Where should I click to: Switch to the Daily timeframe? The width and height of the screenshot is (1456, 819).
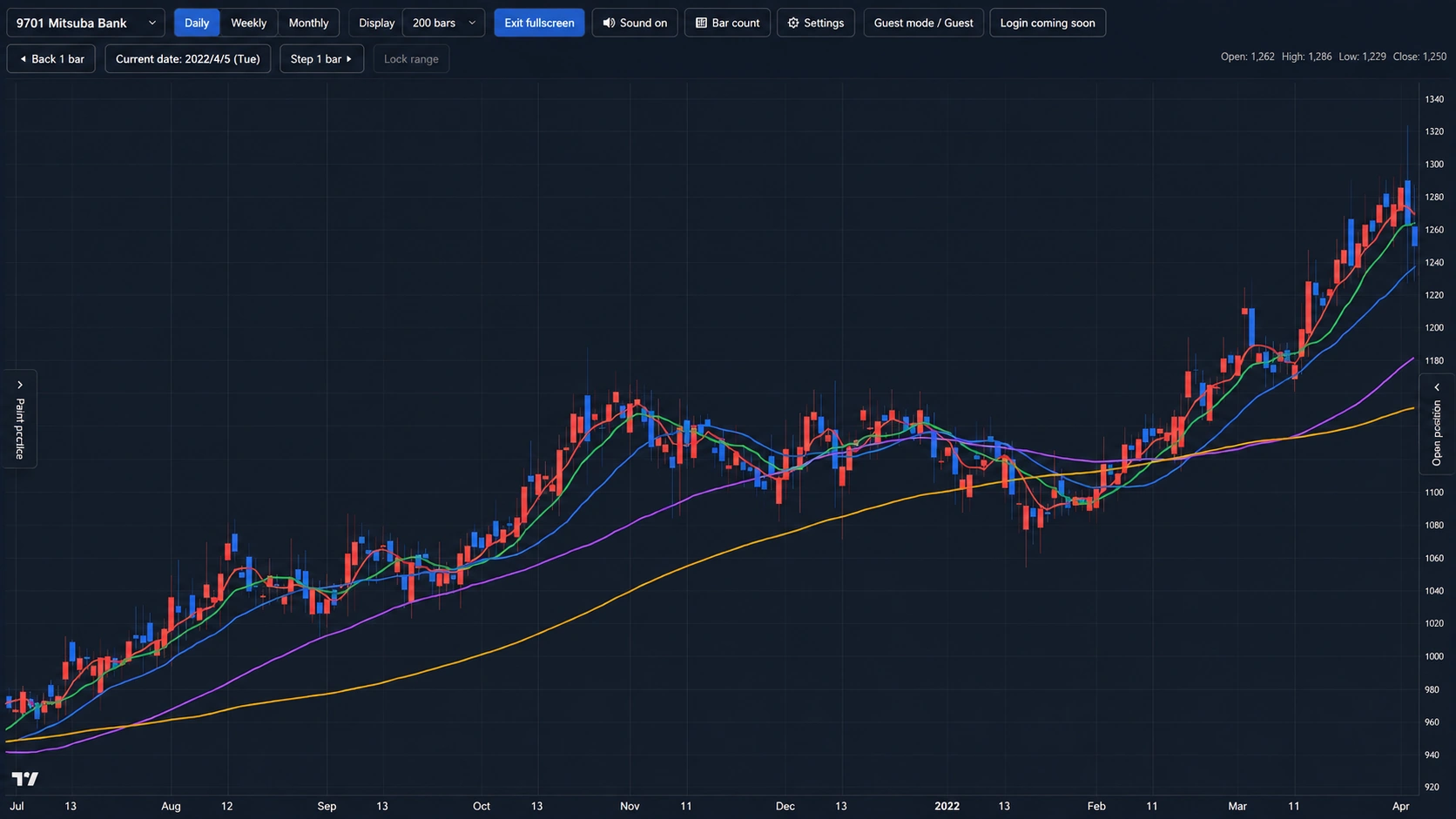click(197, 23)
